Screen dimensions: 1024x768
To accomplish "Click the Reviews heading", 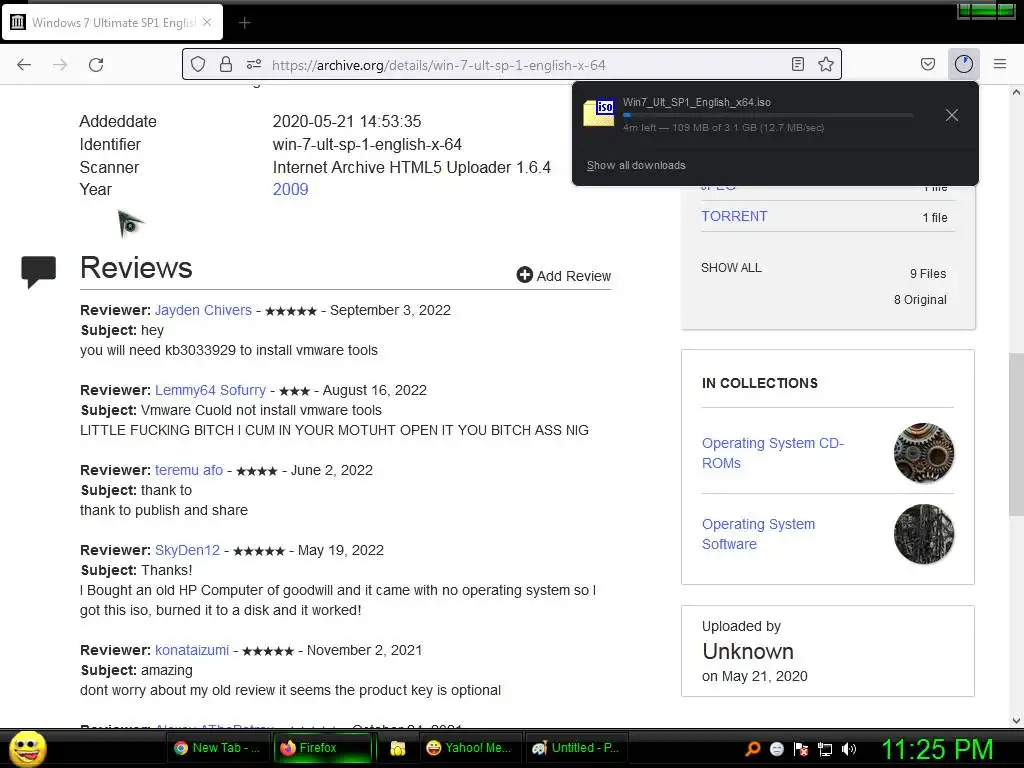I will [x=136, y=267].
